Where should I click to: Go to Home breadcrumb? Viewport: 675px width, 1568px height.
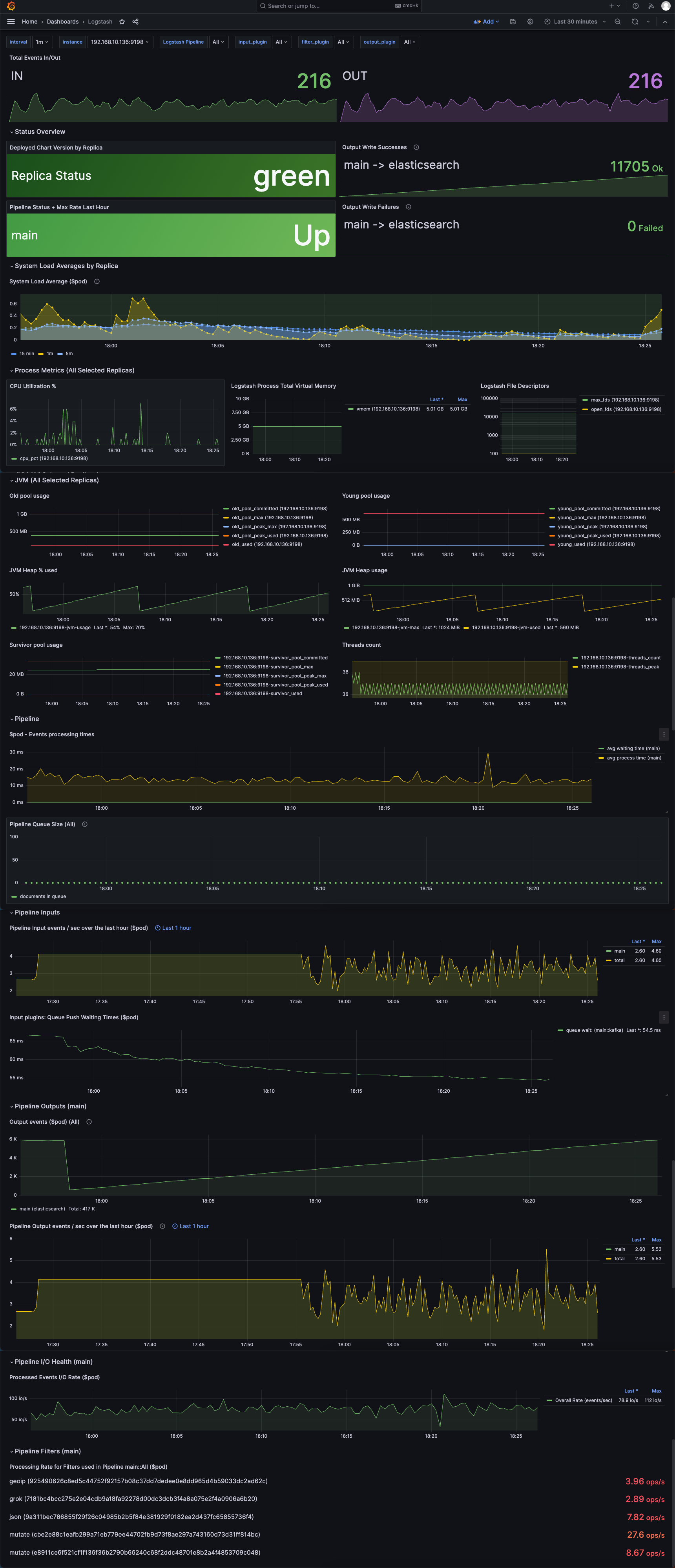click(x=29, y=21)
